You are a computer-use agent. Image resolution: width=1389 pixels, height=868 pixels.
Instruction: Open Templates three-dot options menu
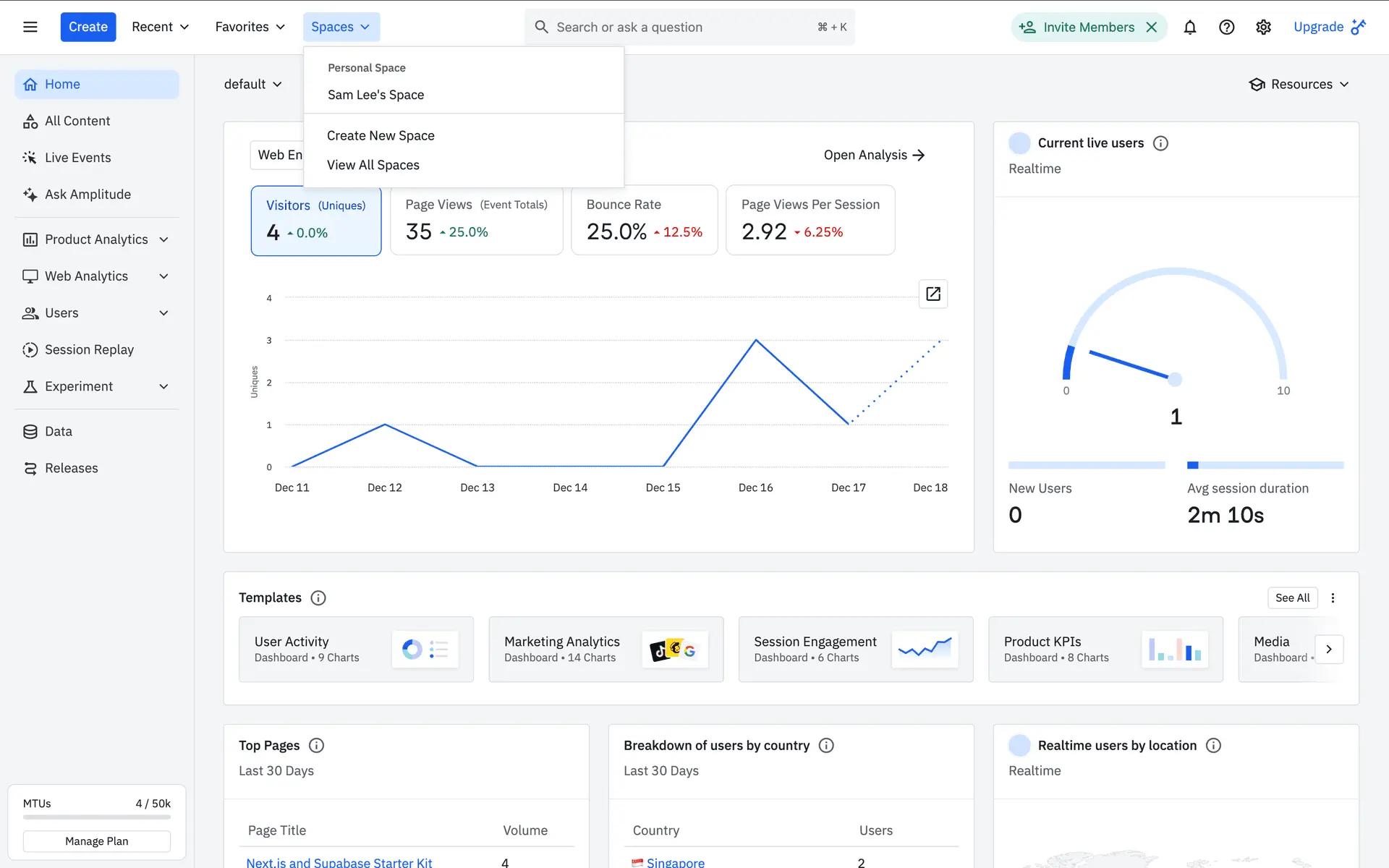(x=1333, y=597)
